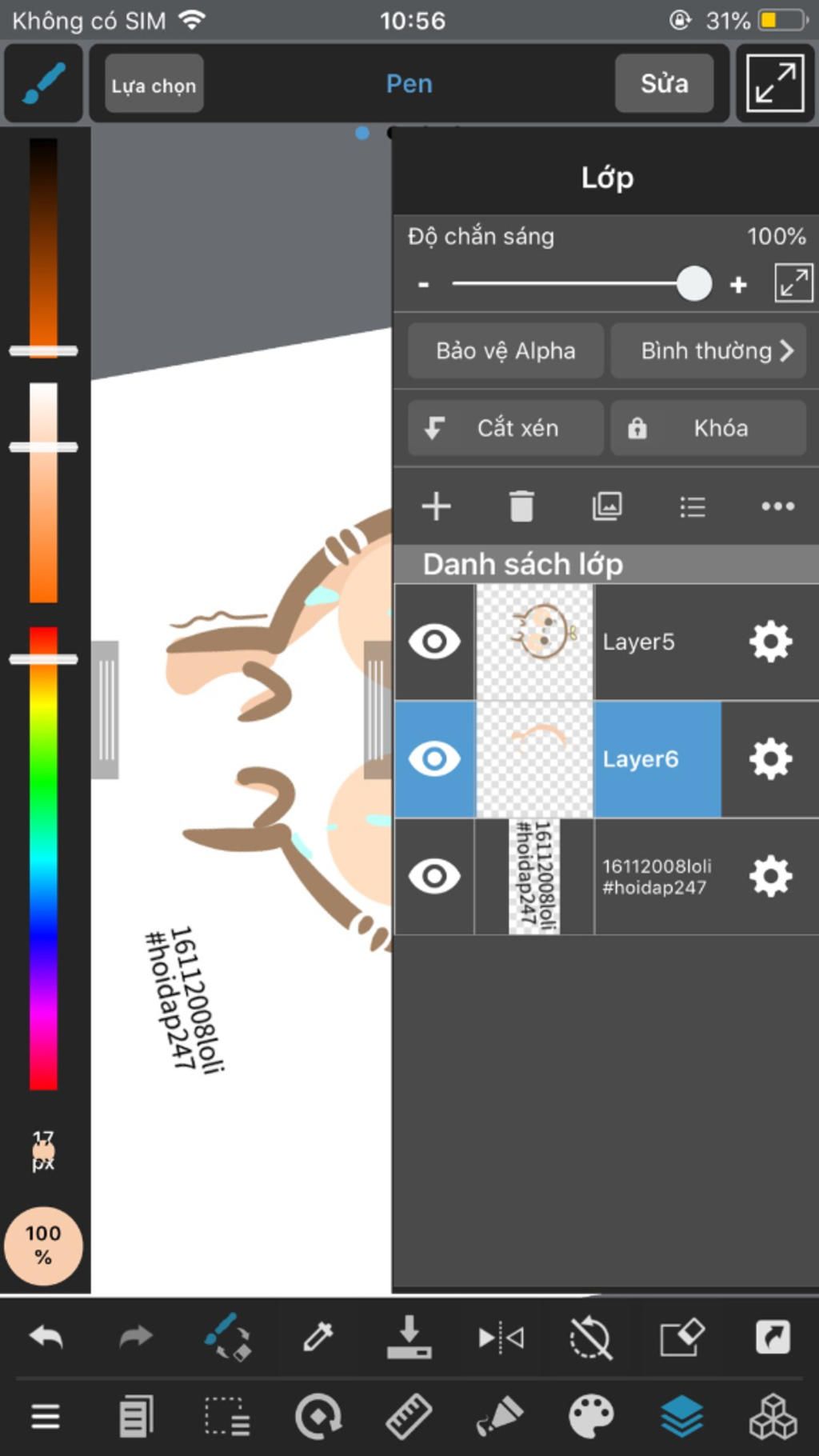Toggle the layers panel tab icon
The width and height of the screenshot is (819, 1456).
click(682, 1416)
